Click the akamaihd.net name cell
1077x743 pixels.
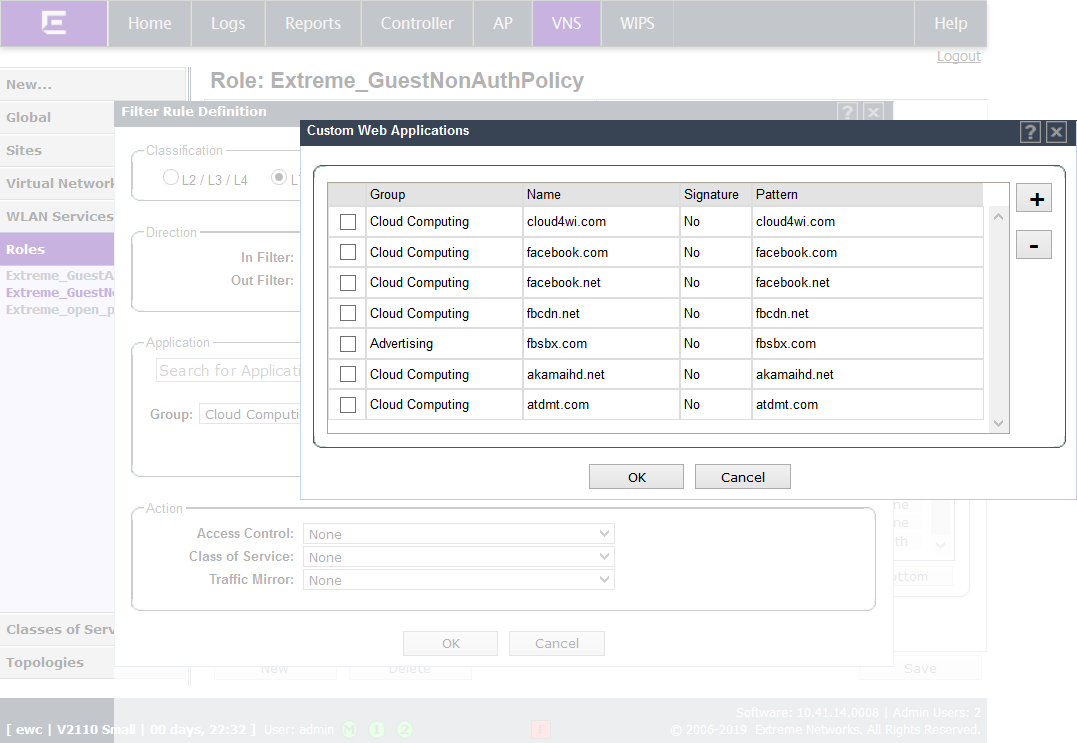click(x=602, y=374)
